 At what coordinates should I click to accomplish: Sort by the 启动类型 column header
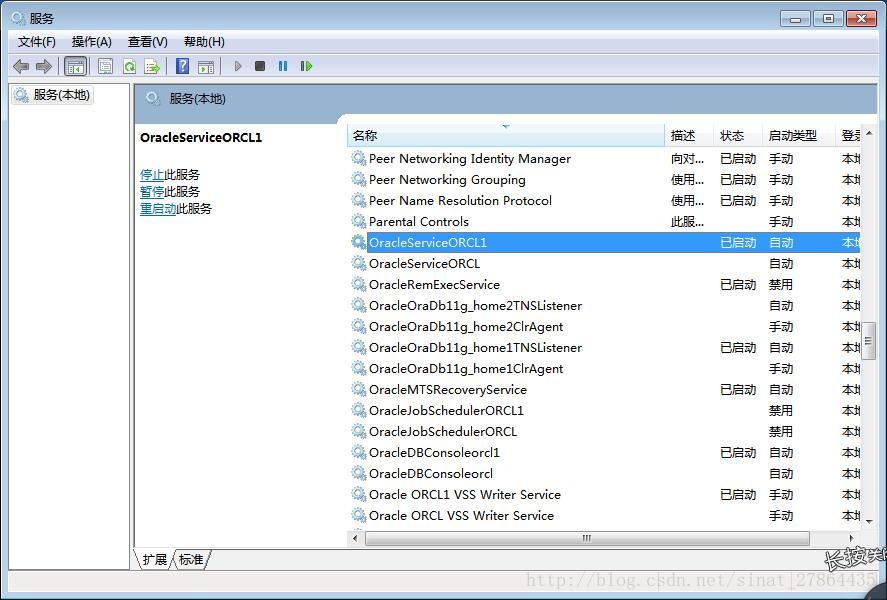tap(798, 136)
